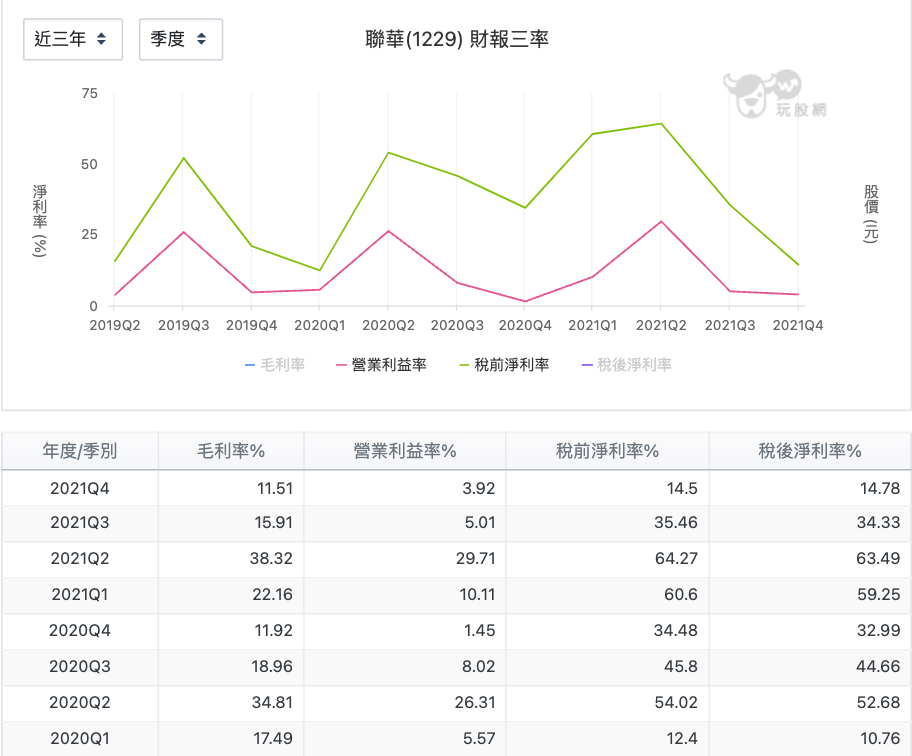The image size is (912, 756).
Task: Click the value 34.81 in 2020Q2 row
Action: (x=272, y=703)
